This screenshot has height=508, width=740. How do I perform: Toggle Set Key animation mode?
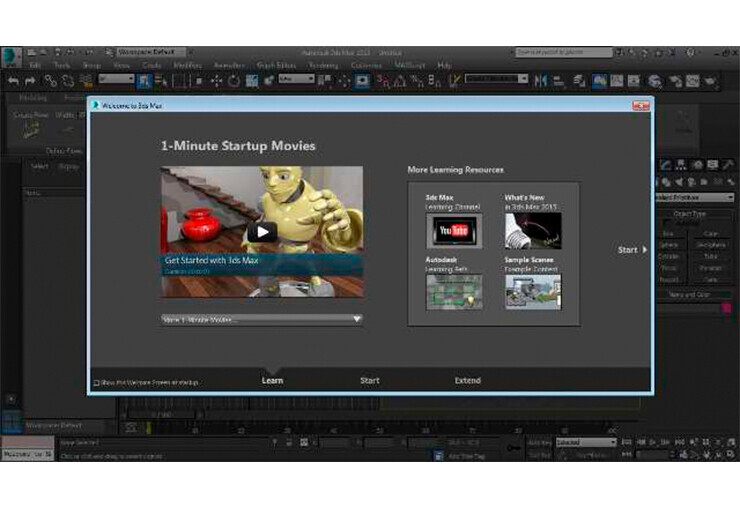(x=539, y=455)
